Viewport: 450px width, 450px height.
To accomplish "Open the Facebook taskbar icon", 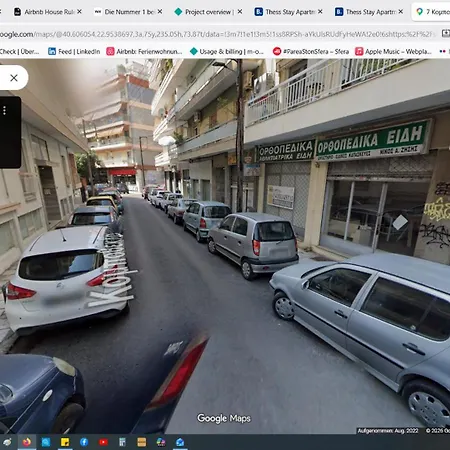I will pos(84,442).
